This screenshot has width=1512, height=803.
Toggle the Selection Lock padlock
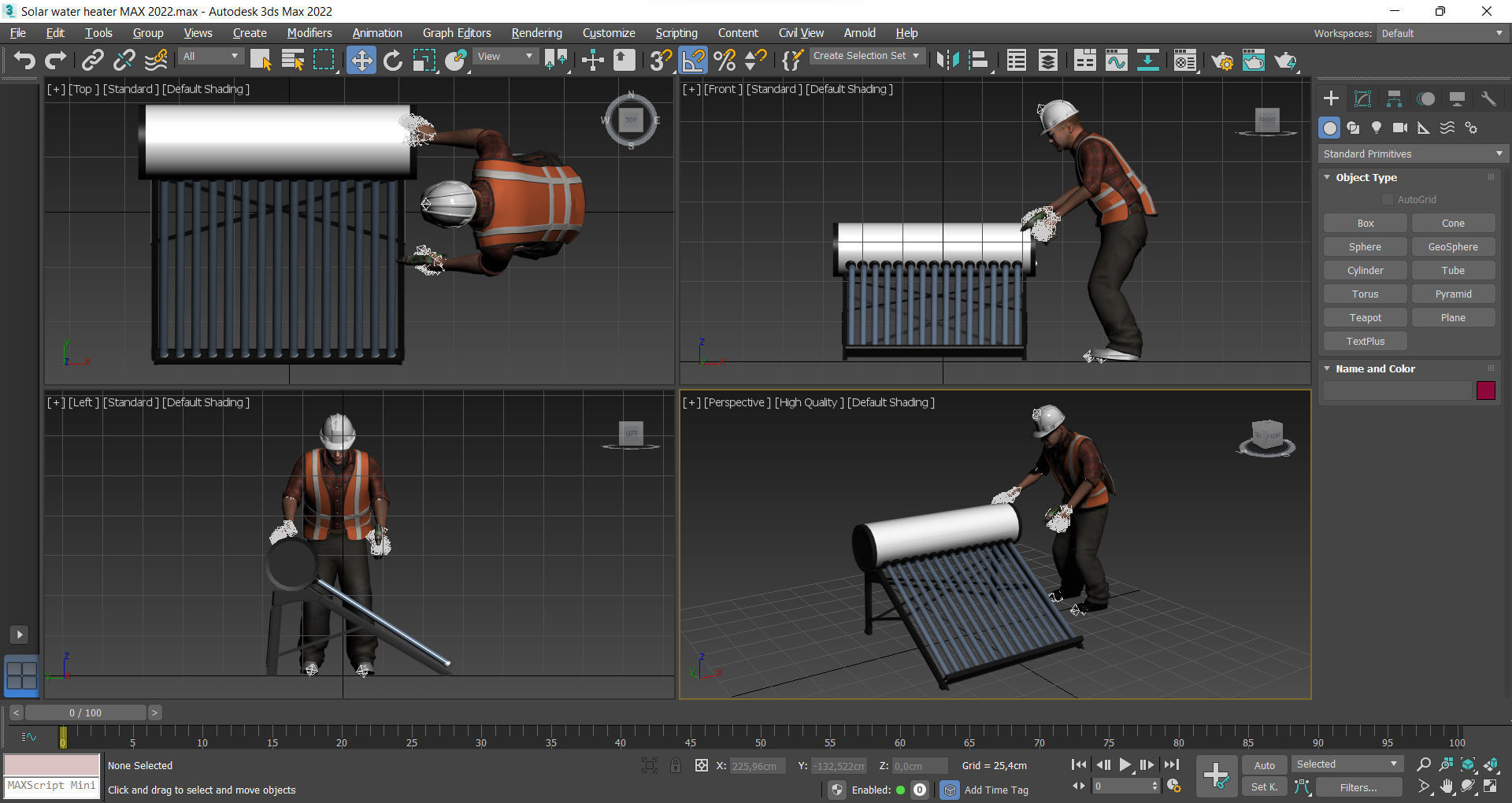pyautogui.click(x=676, y=765)
